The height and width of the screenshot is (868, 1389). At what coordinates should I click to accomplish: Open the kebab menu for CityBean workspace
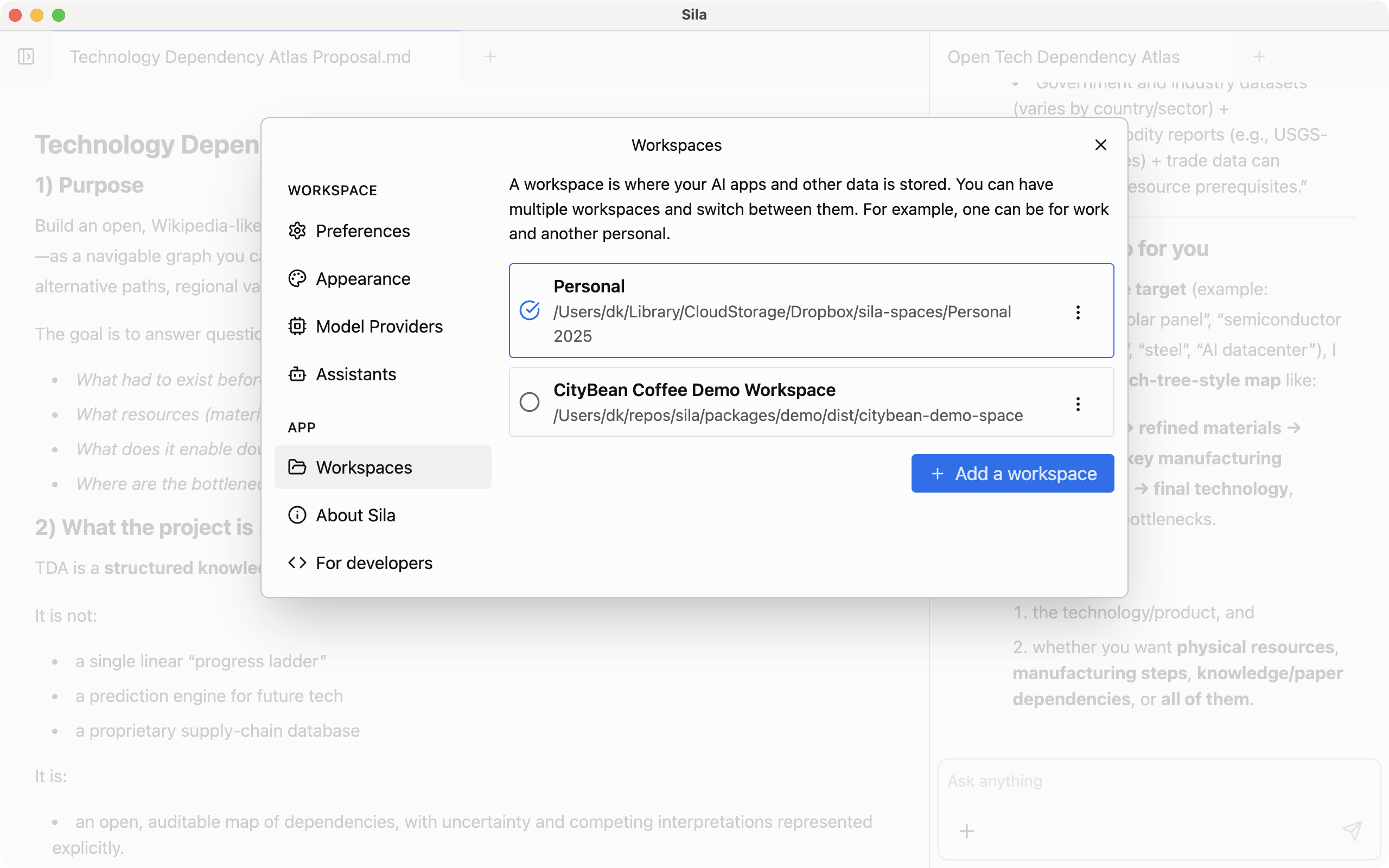1078,404
